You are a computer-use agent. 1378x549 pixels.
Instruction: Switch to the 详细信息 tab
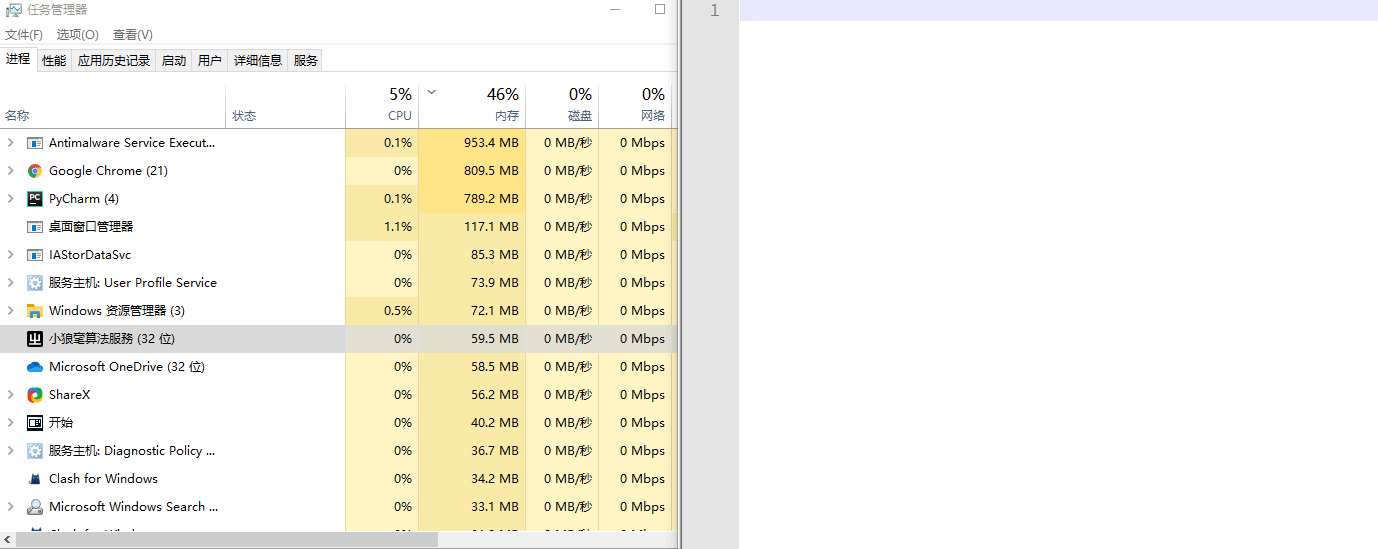click(x=258, y=61)
